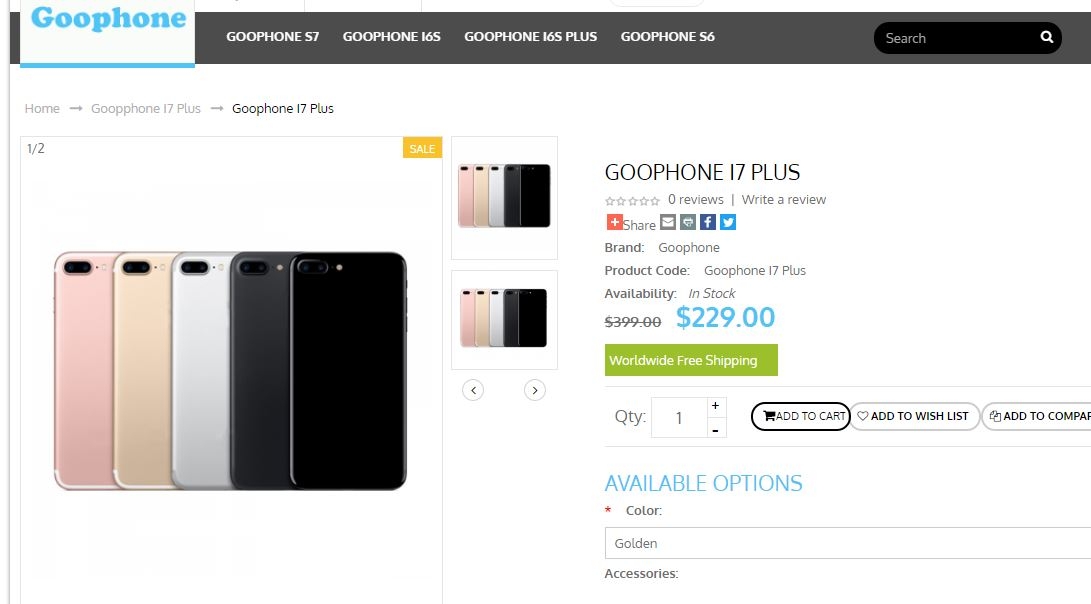The height and width of the screenshot is (604, 1091).
Task: Share product via email icon
Action: click(x=668, y=222)
